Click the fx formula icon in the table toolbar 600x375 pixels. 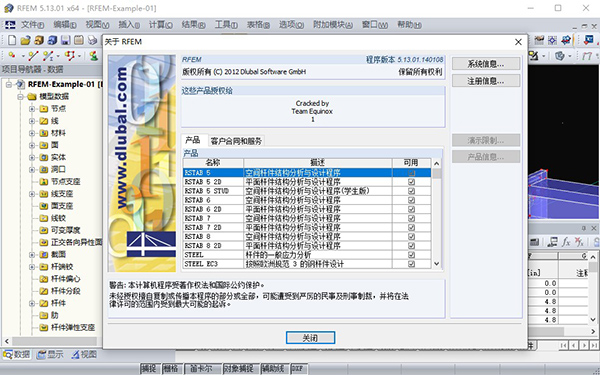566,241
